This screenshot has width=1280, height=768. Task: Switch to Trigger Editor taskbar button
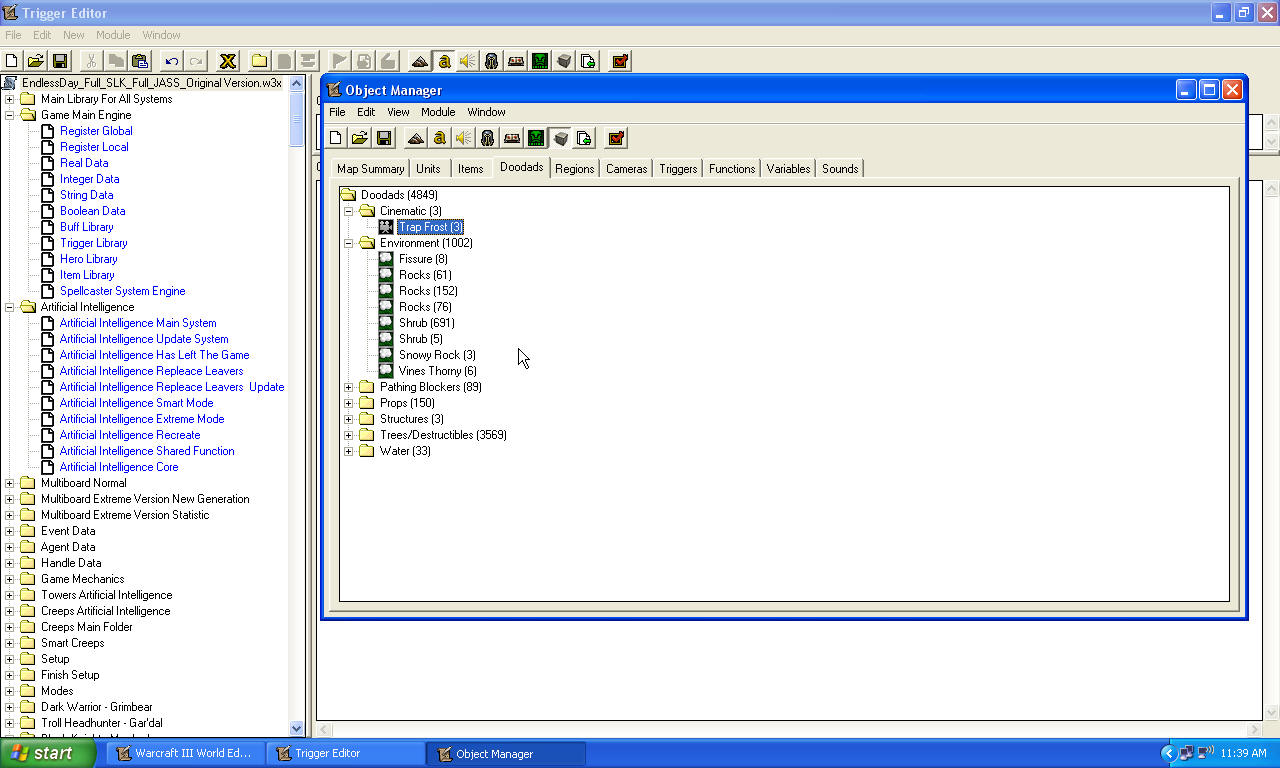[345, 753]
